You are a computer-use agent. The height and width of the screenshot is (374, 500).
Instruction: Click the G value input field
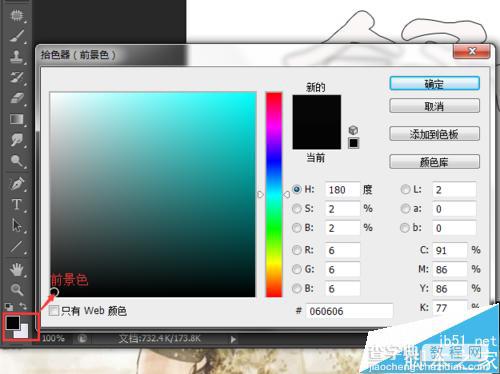coord(342,269)
